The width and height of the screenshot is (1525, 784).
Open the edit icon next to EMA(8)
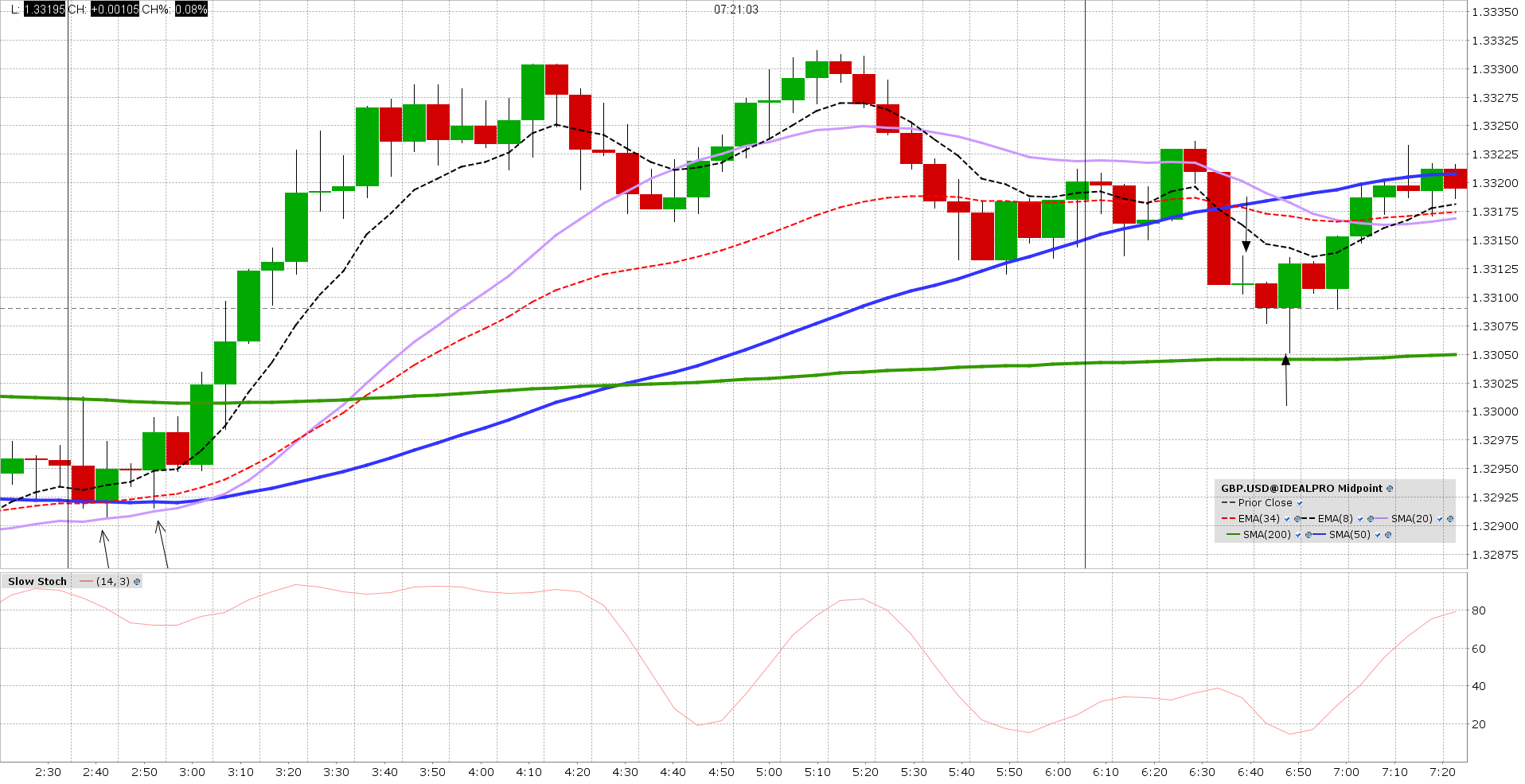point(1371,519)
